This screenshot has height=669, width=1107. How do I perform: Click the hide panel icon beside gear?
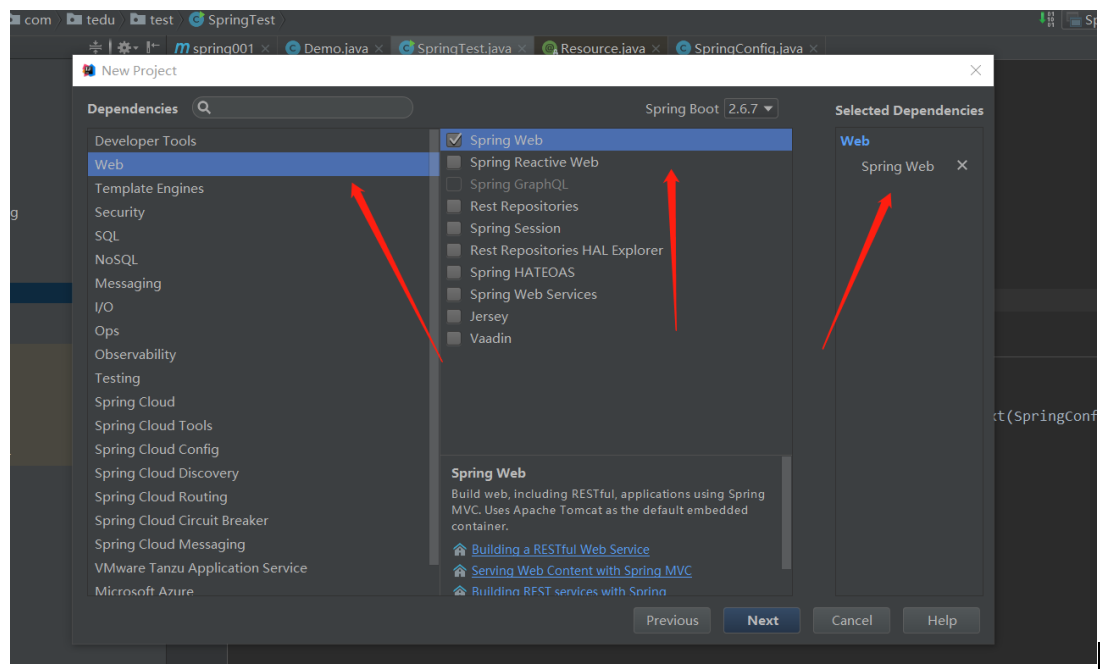[152, 47]
